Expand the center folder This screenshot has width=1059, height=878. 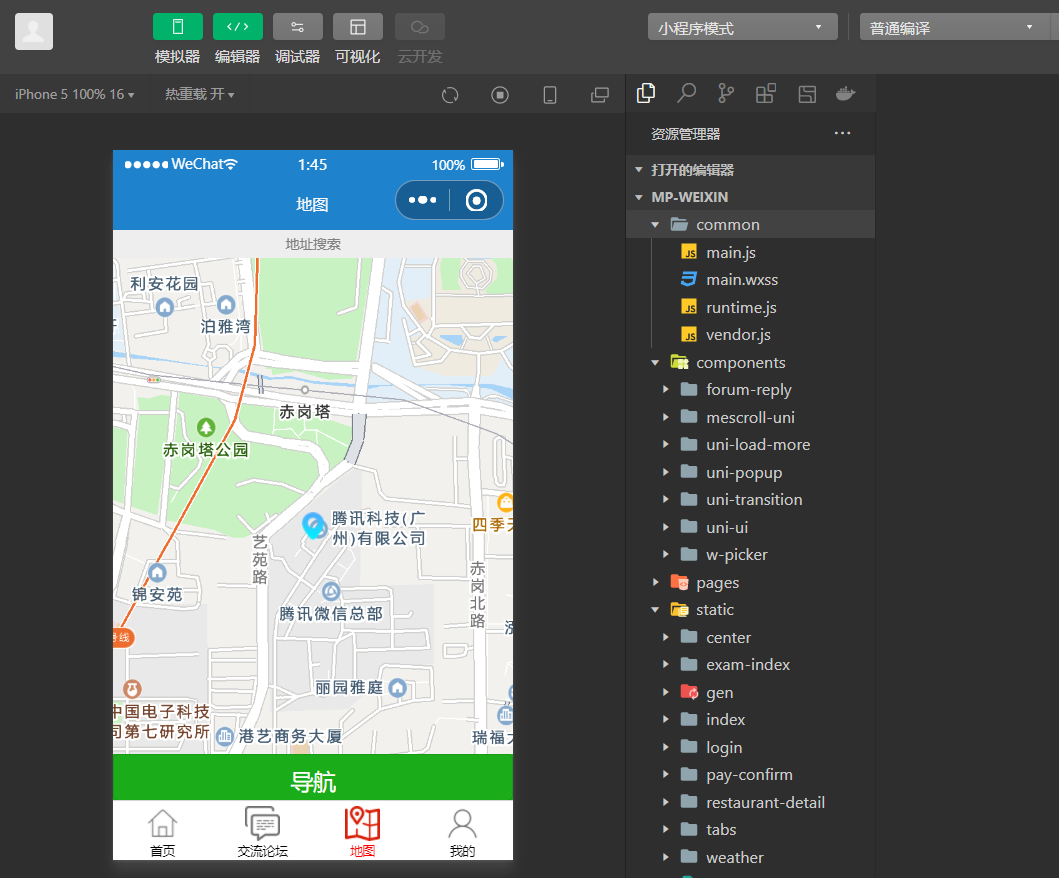[x=751, y=637]
